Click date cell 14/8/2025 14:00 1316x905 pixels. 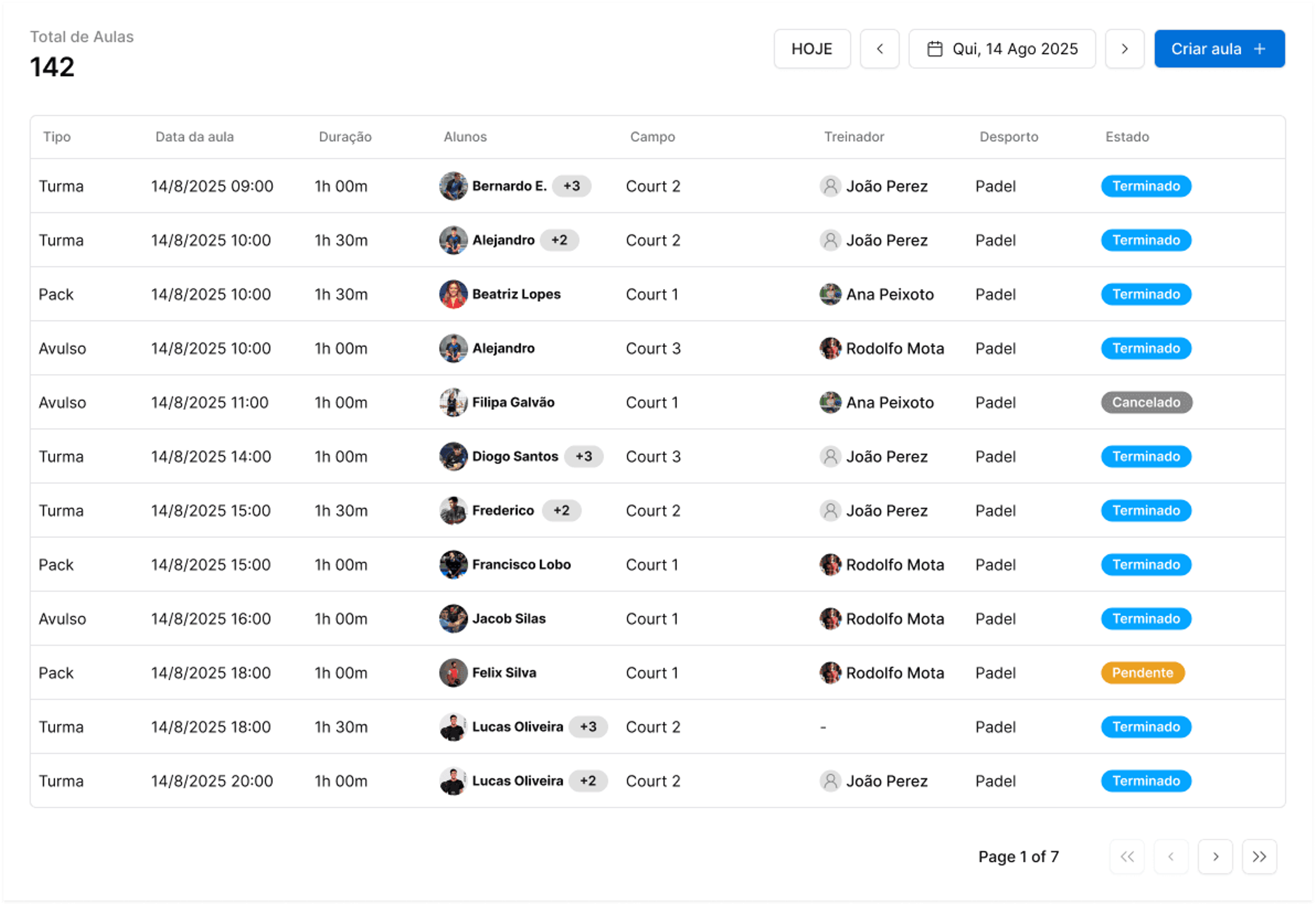point(211,457)
